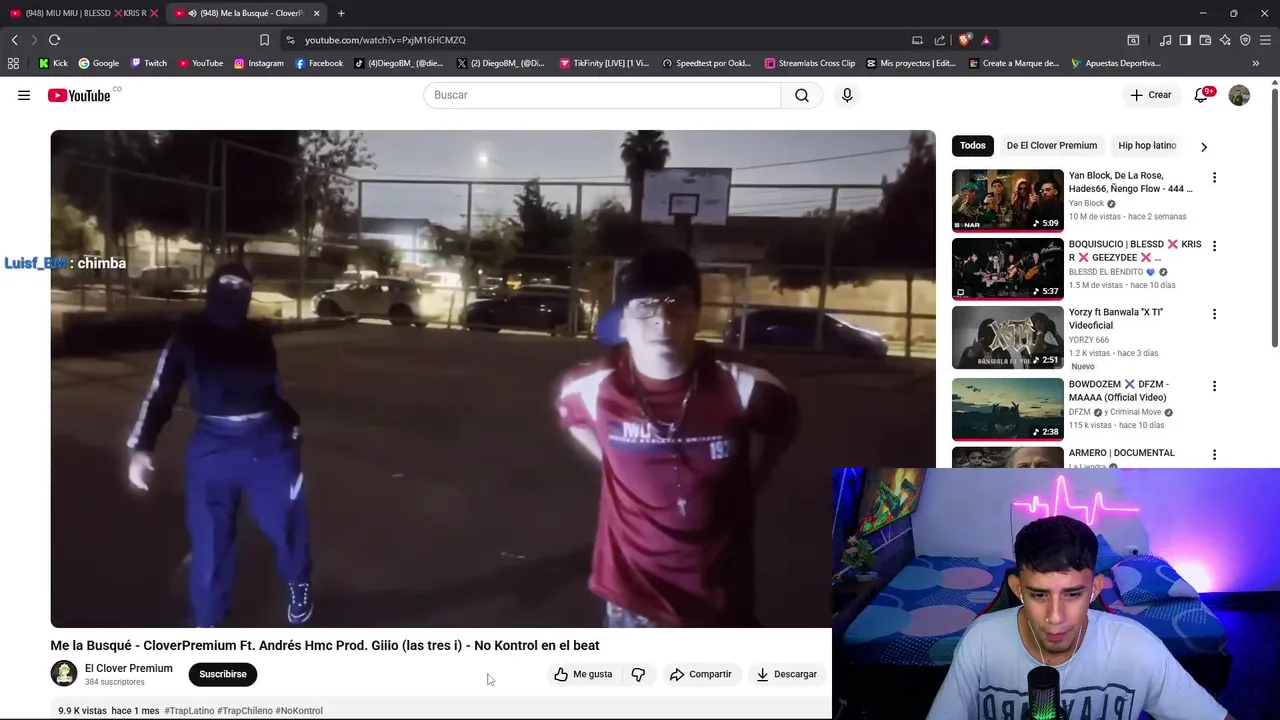Open Brave Rewards triangle icon

click(x=986, y=40)
